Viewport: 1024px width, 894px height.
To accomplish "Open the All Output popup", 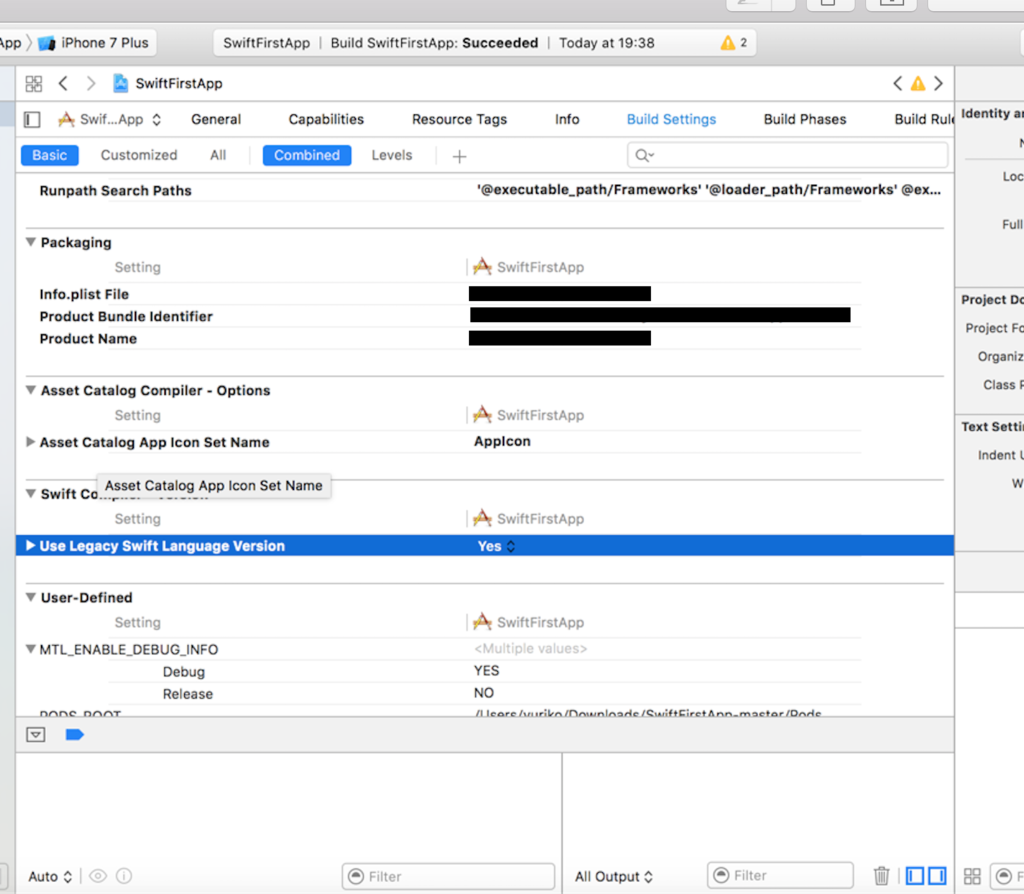I will point(614,876).
